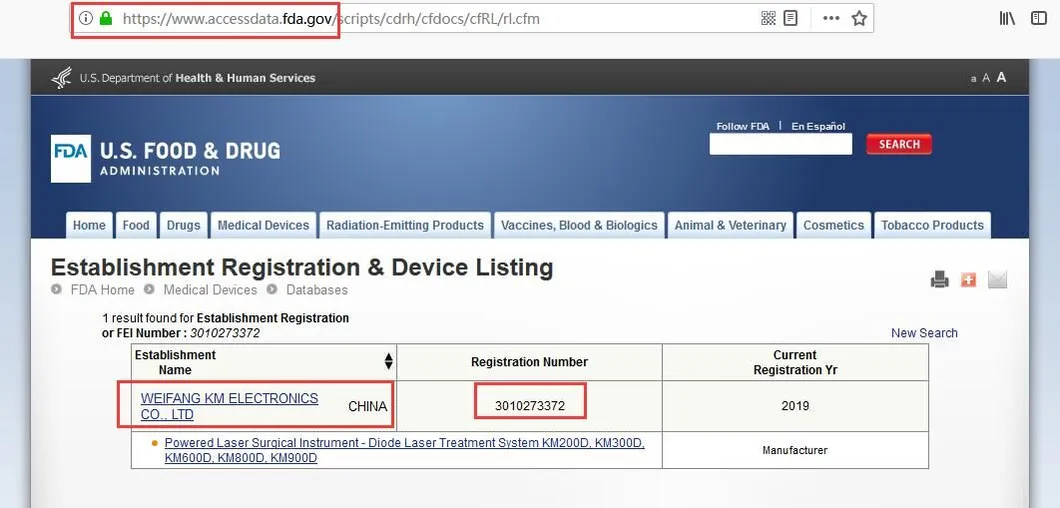Image resolution: width=1060 pixels, height=508 pixels.
Task: Toggle the browser sidebar icon
Action: pos(1039,18)
